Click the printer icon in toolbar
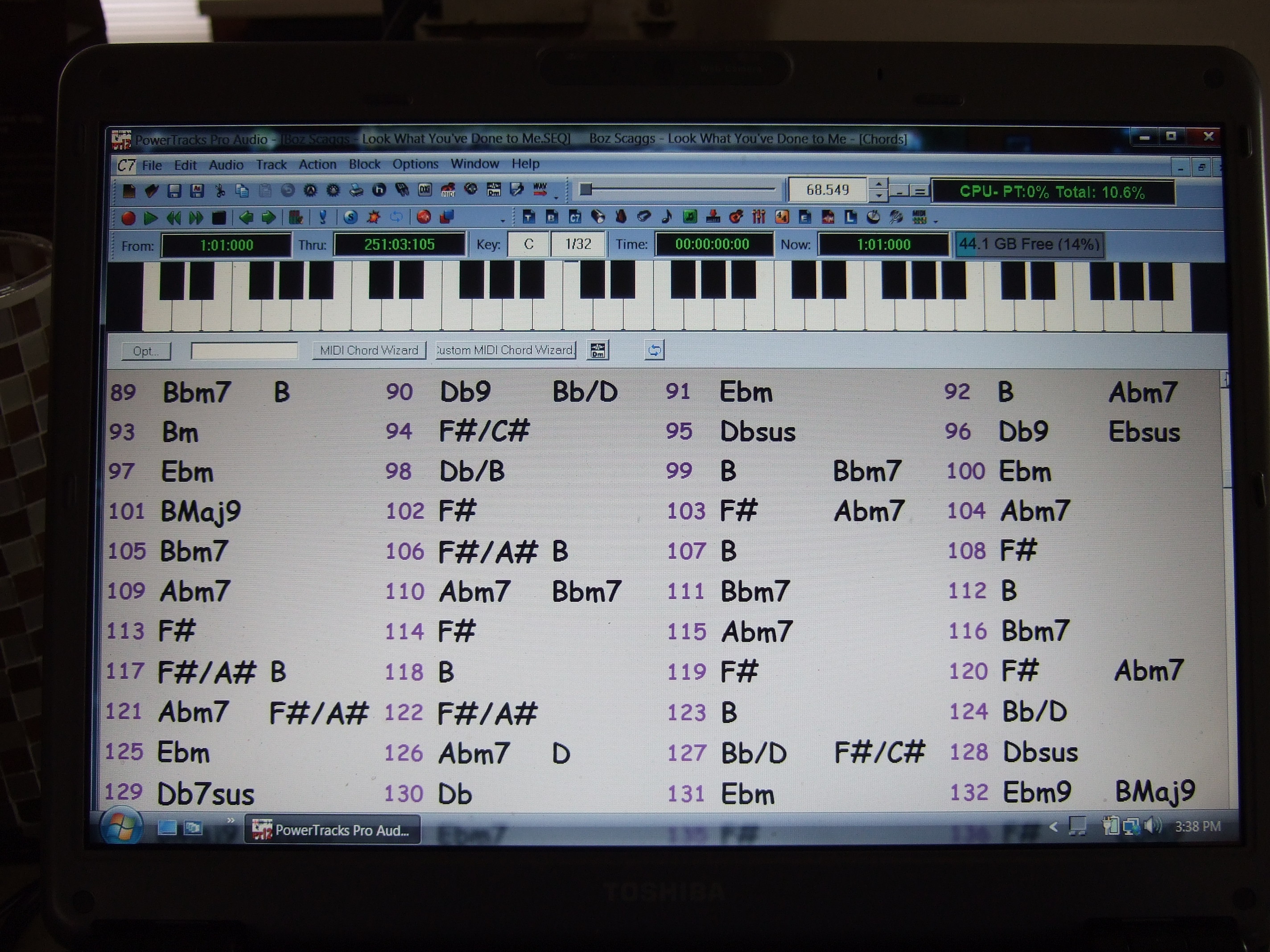 click(x=356, y=190)
